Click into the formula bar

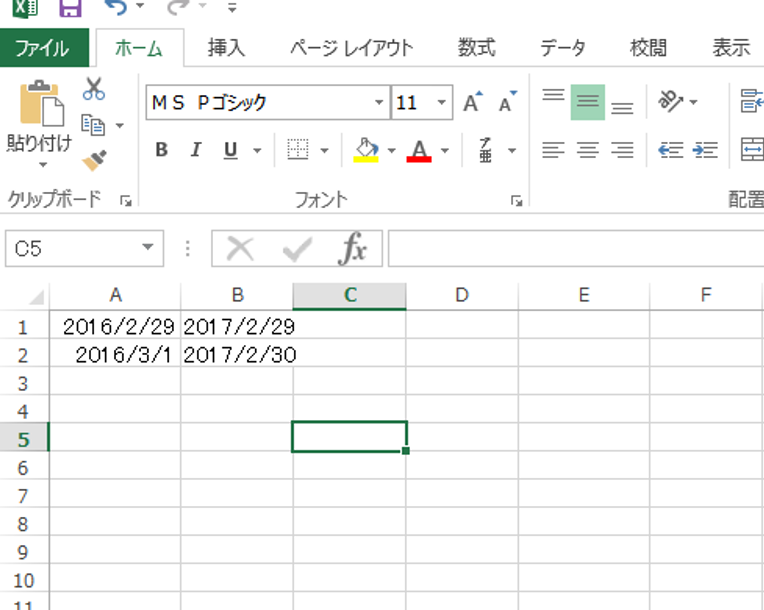[x=576, y=248]
